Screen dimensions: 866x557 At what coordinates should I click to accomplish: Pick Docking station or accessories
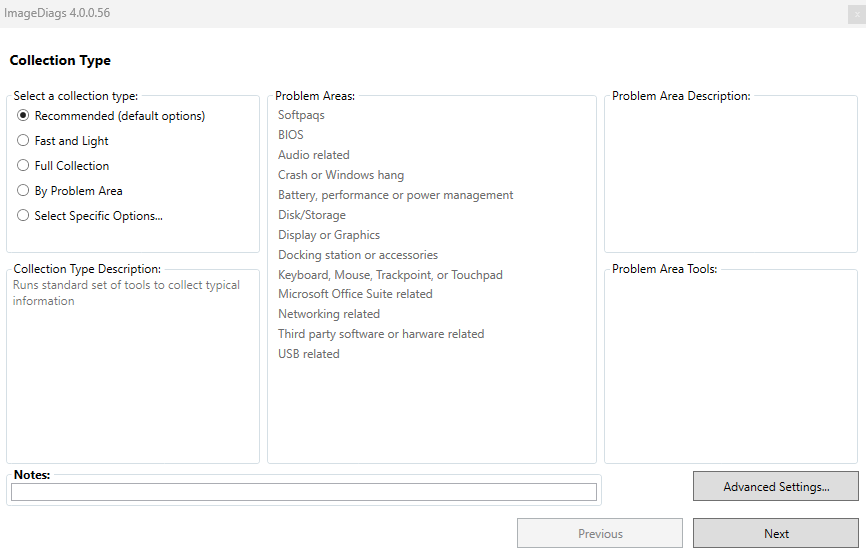(358, 255)
